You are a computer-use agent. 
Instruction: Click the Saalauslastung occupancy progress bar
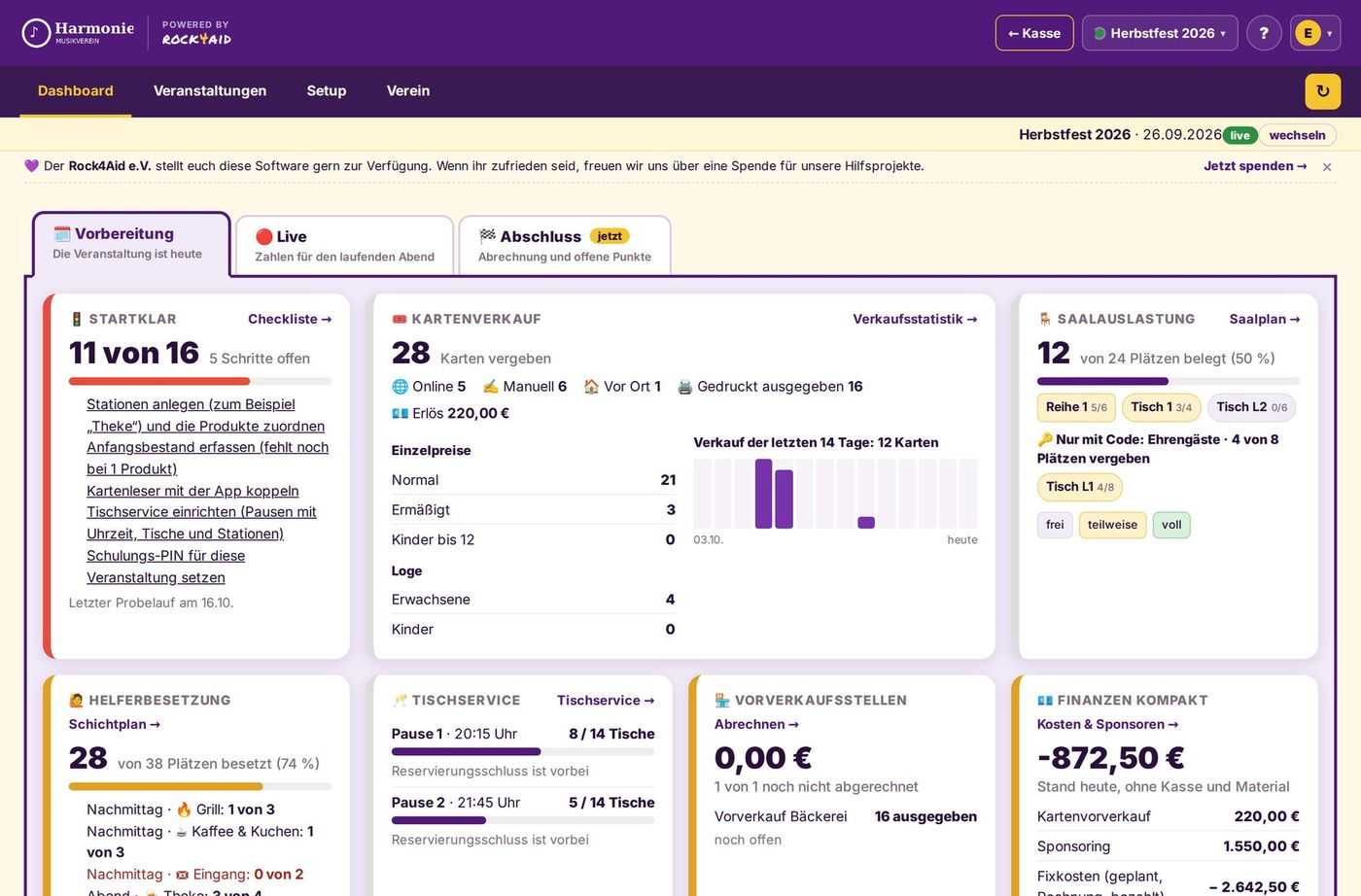(x=1169, y=382)
